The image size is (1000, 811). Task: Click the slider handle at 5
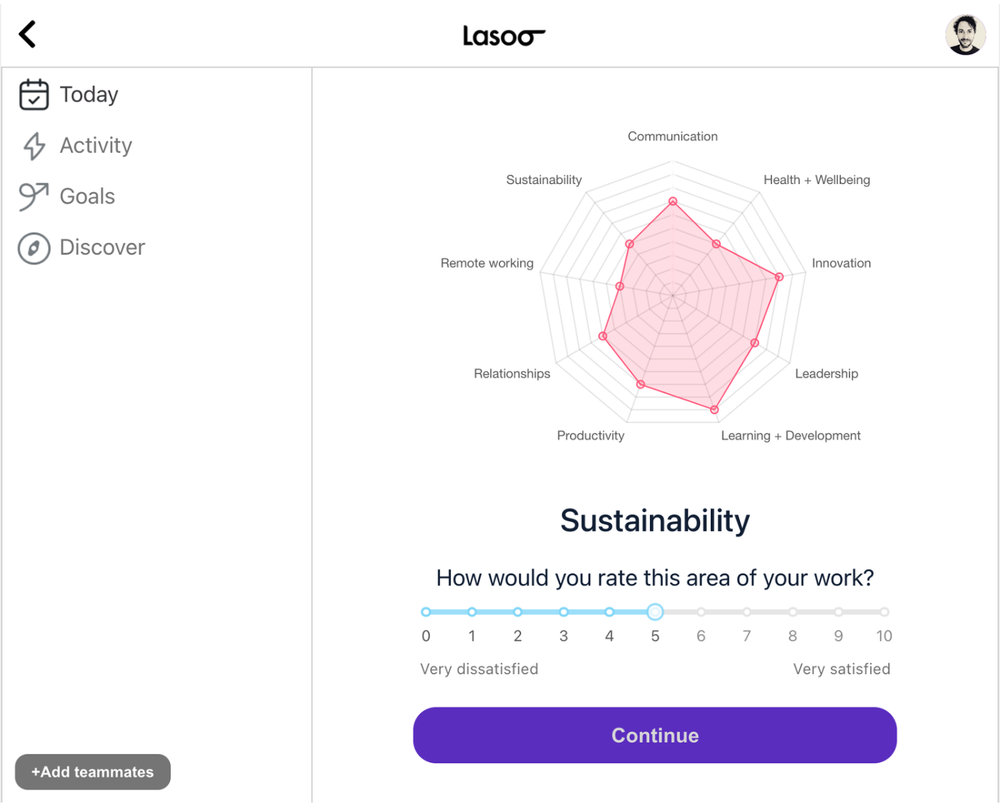[x=655, y=612]
